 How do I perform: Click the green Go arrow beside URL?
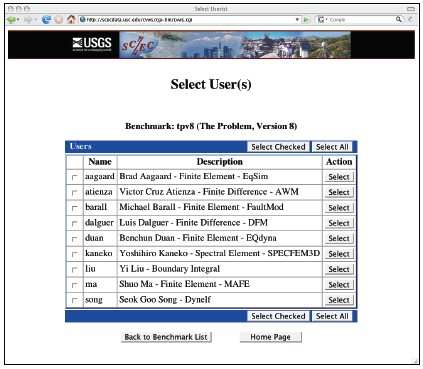[306, 20]
